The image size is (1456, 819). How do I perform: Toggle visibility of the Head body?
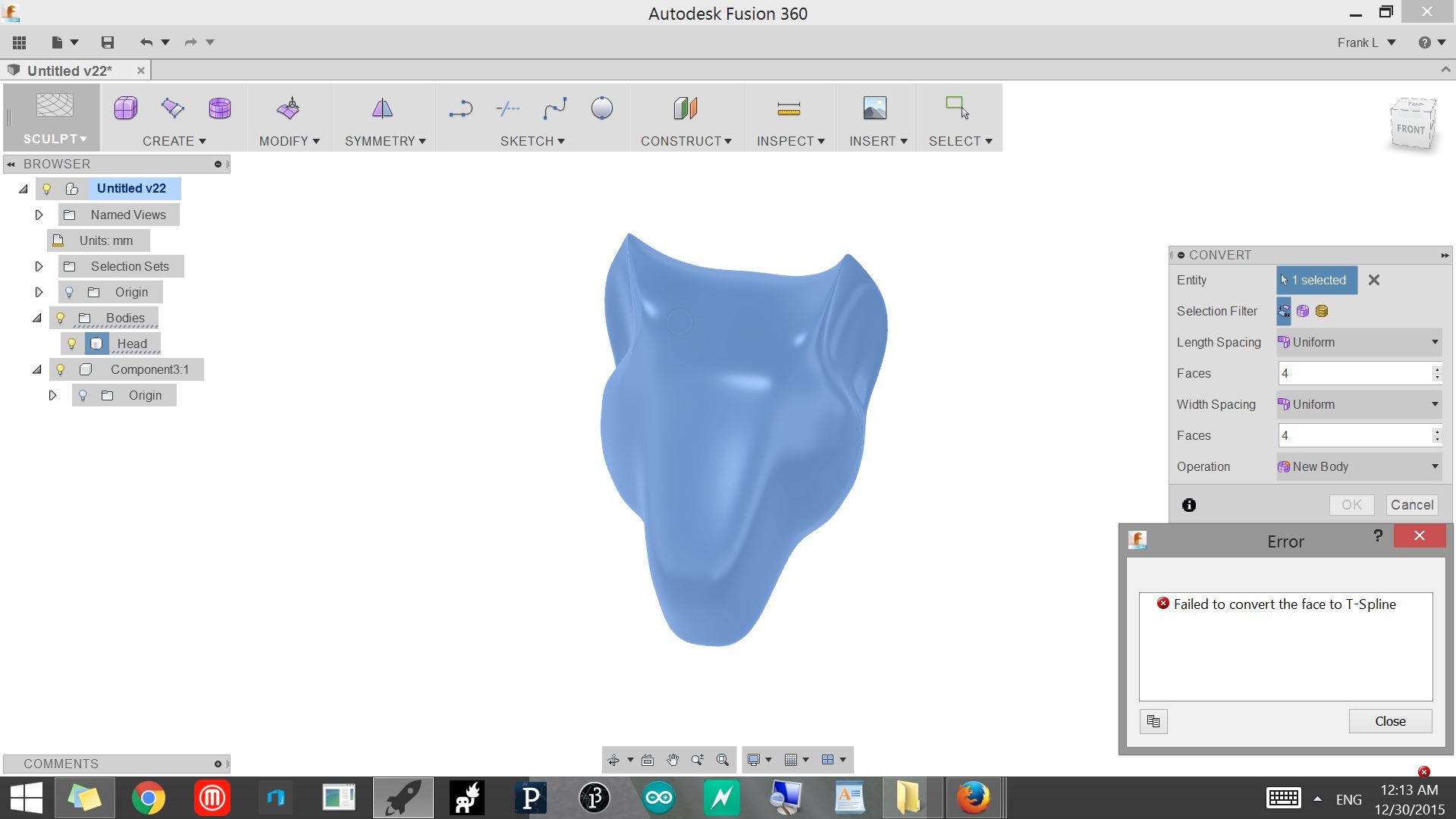pyautogui.click(x=71, y=344)
